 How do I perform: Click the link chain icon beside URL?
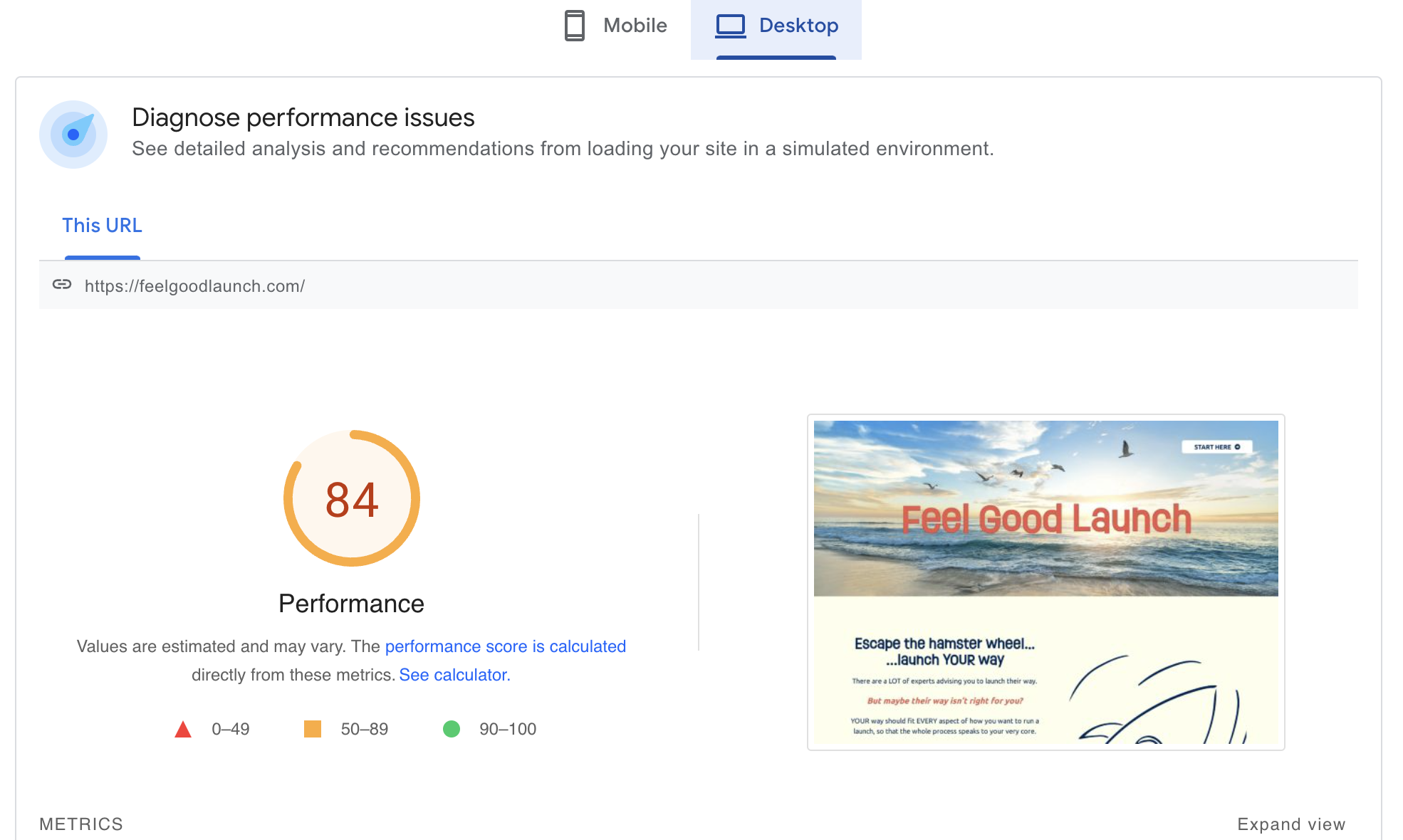pos(62,285)
